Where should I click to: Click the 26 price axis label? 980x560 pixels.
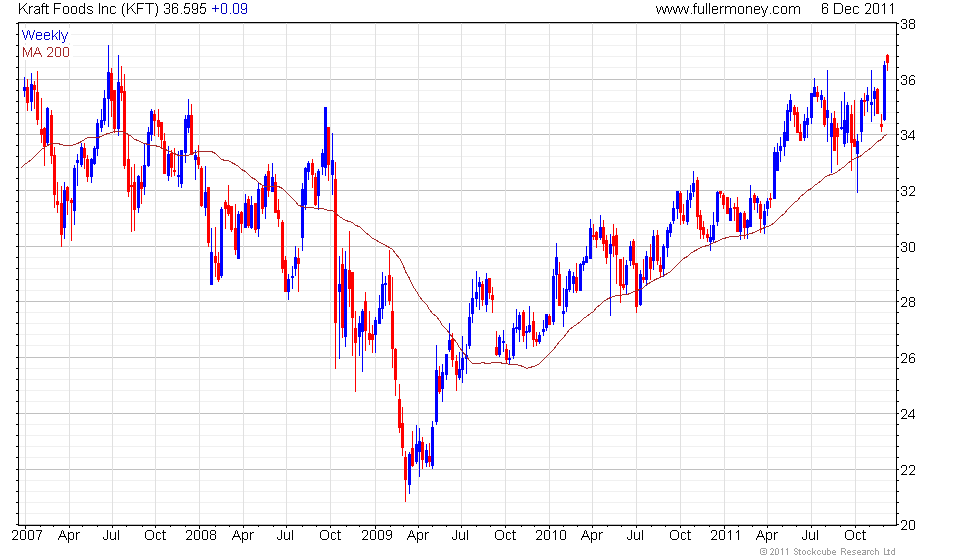pyautogui.click(x=908, y=358)
